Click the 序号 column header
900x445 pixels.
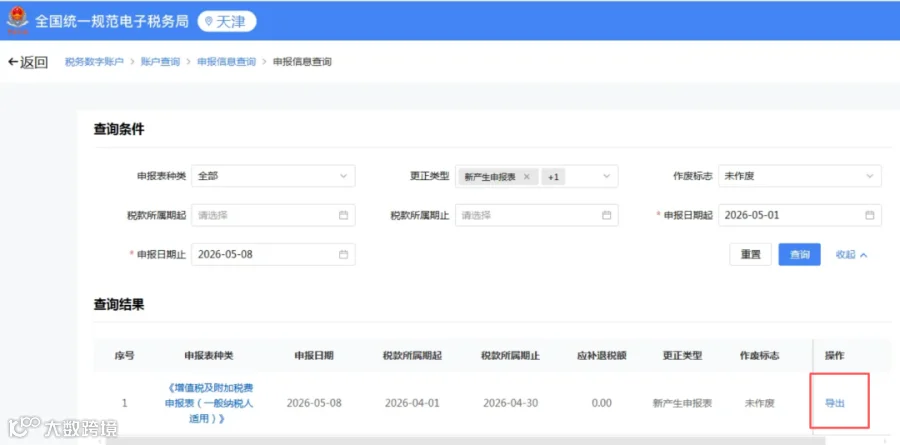tap(124, 355)
